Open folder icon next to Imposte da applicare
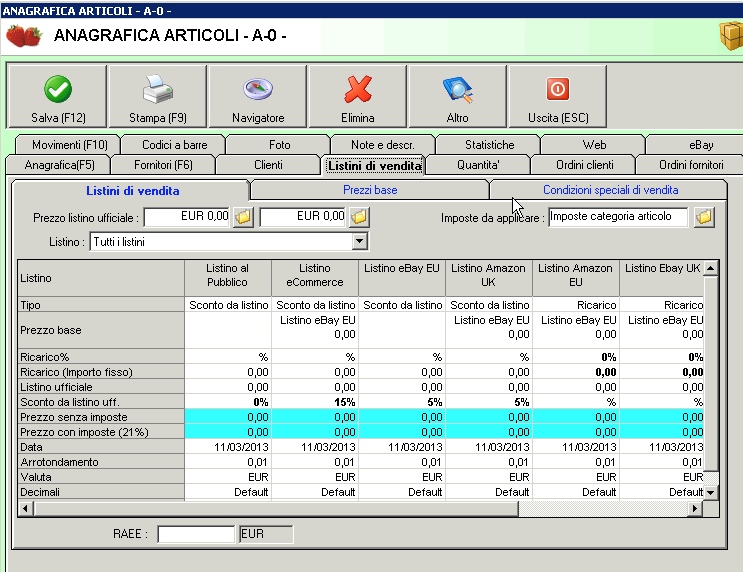 click(x=704, y=216)
